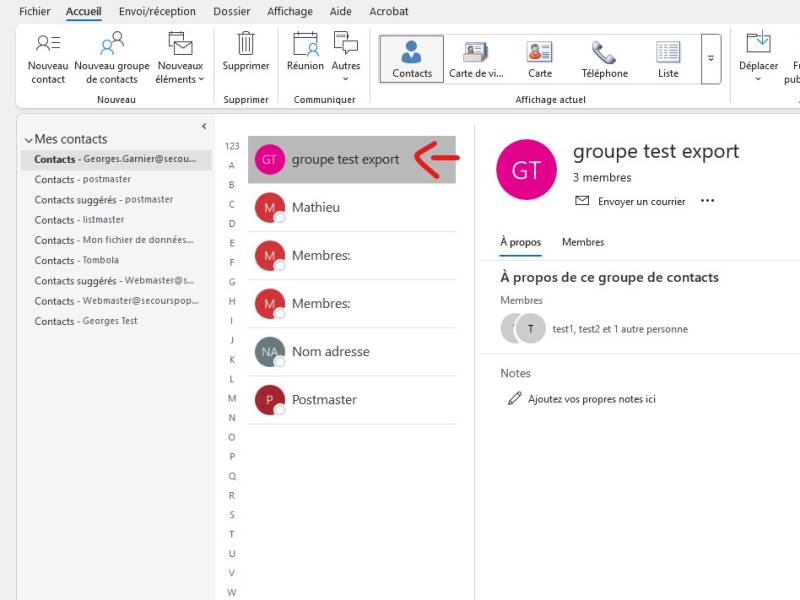Select Contacts - Webmaster@secourspop folder
The image size is (800, 600).
[x=116, y=301]
